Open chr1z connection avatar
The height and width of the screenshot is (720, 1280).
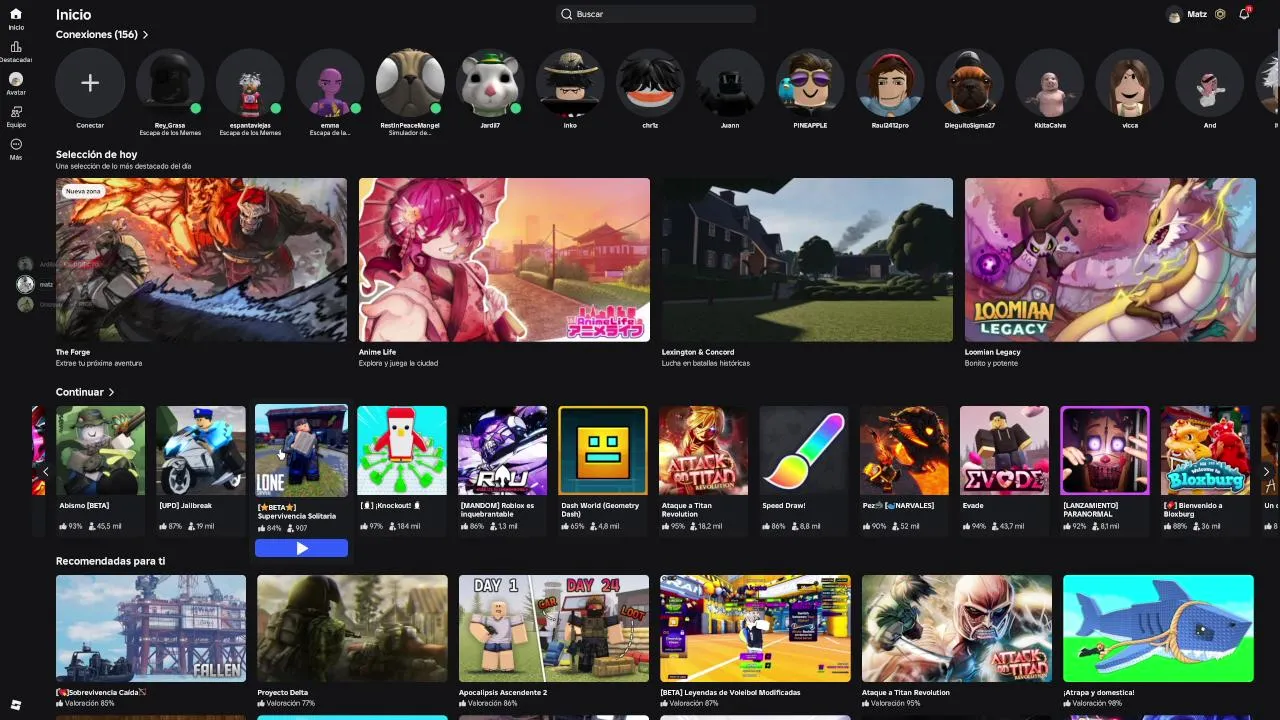[650, 83]
